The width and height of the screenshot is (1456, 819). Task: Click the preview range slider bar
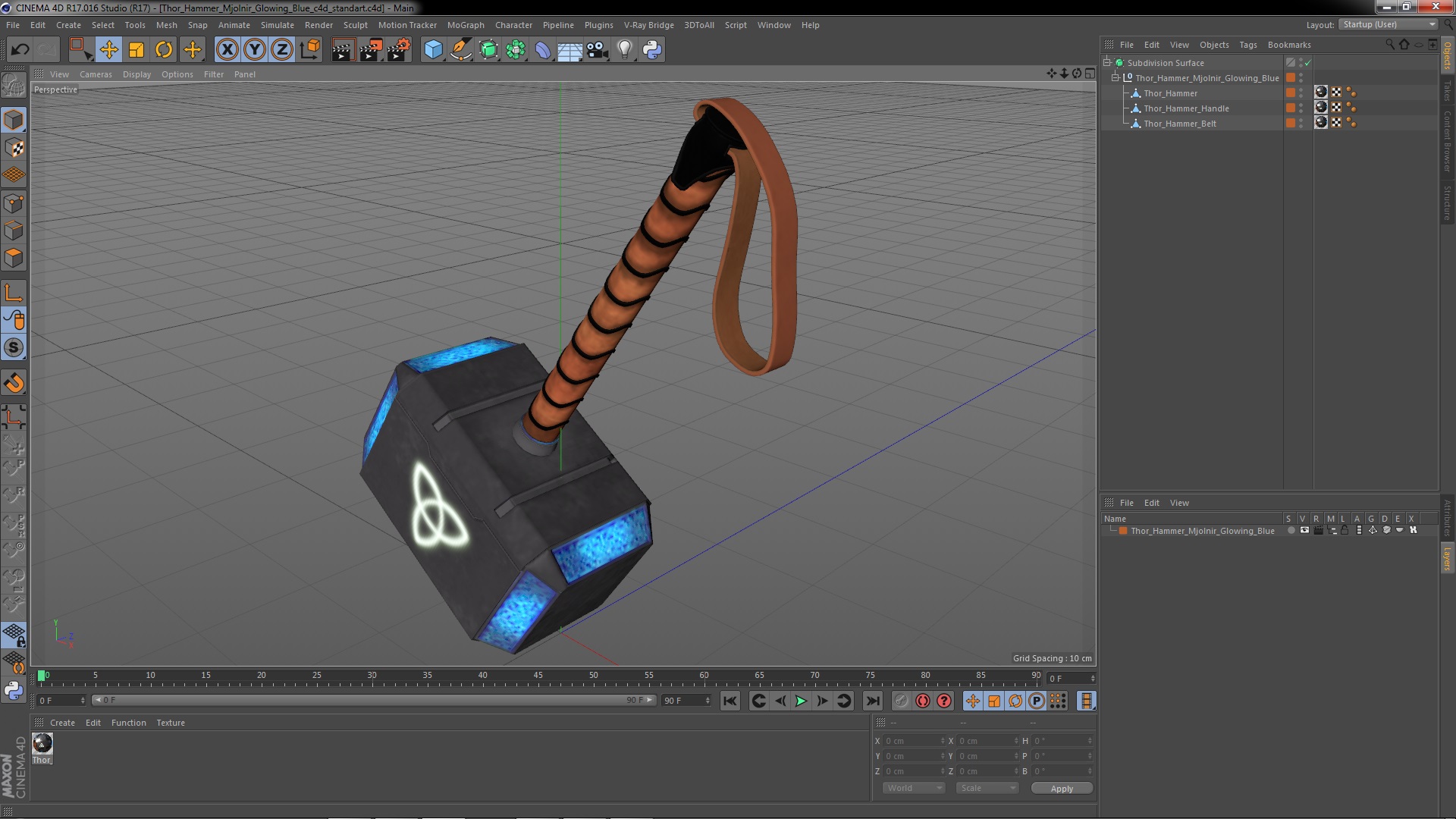pyautogui.click(x=373, y=700)
